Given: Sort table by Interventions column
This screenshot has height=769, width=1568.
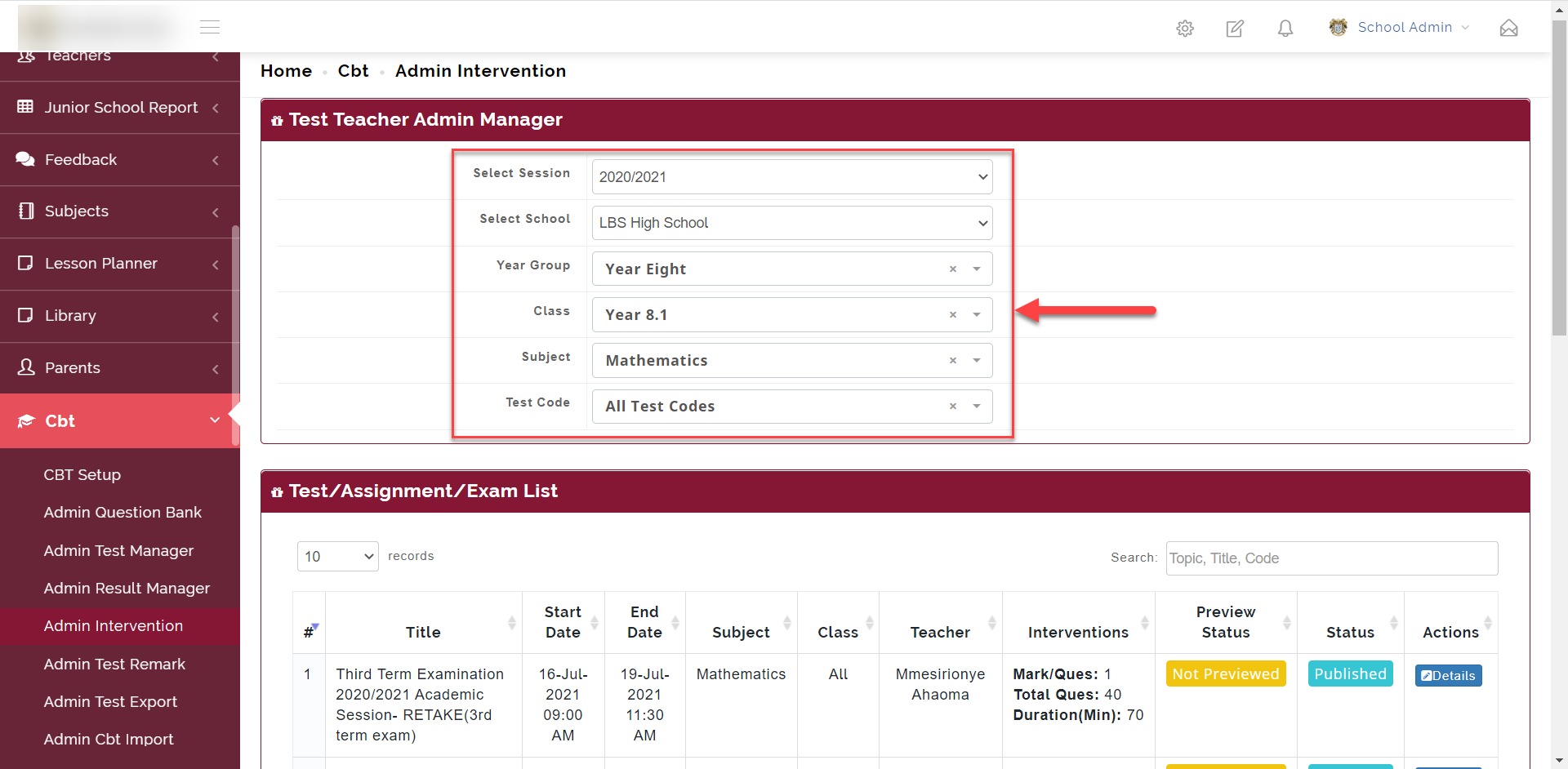Looking at the screenshot, I should tap(1078, 623).
